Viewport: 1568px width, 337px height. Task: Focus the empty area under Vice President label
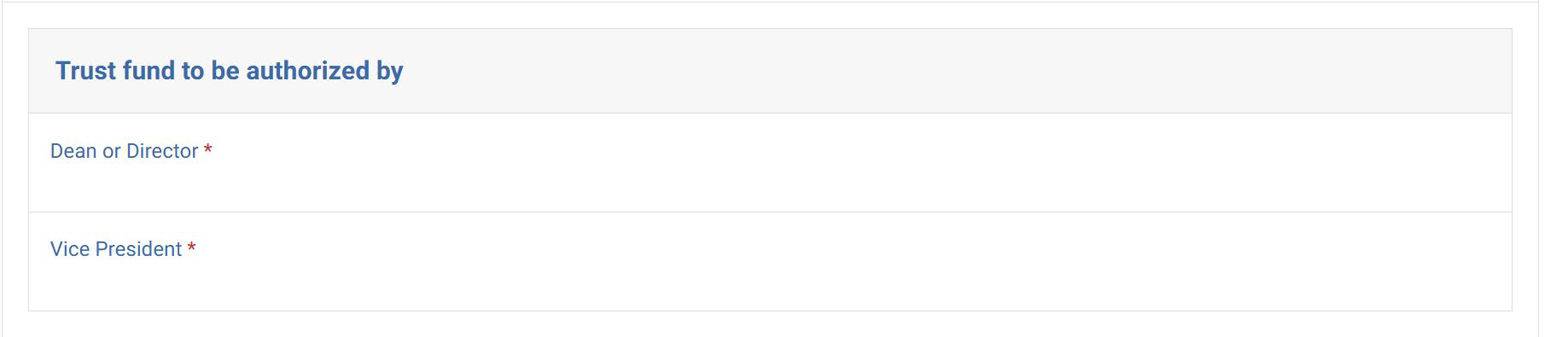point(770,284)
